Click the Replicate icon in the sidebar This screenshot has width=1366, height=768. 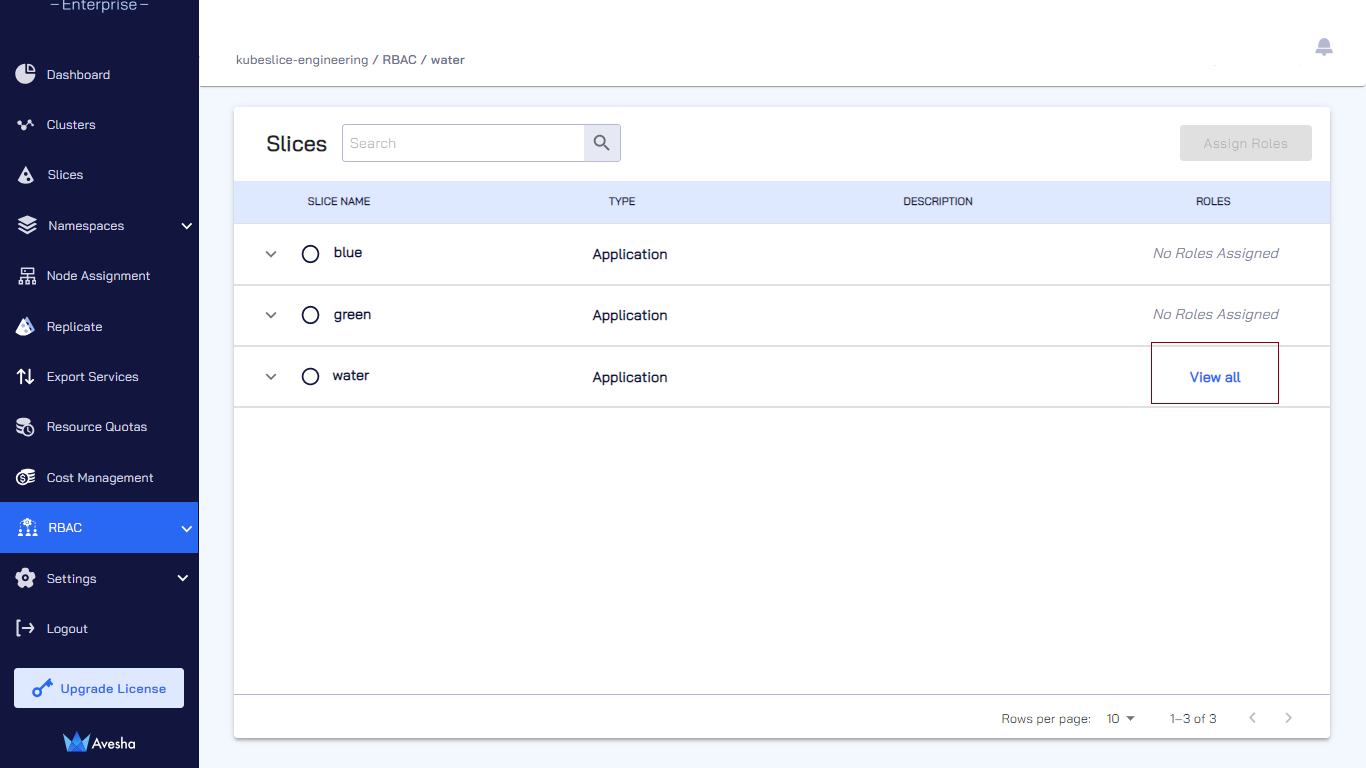click(26, 326)
